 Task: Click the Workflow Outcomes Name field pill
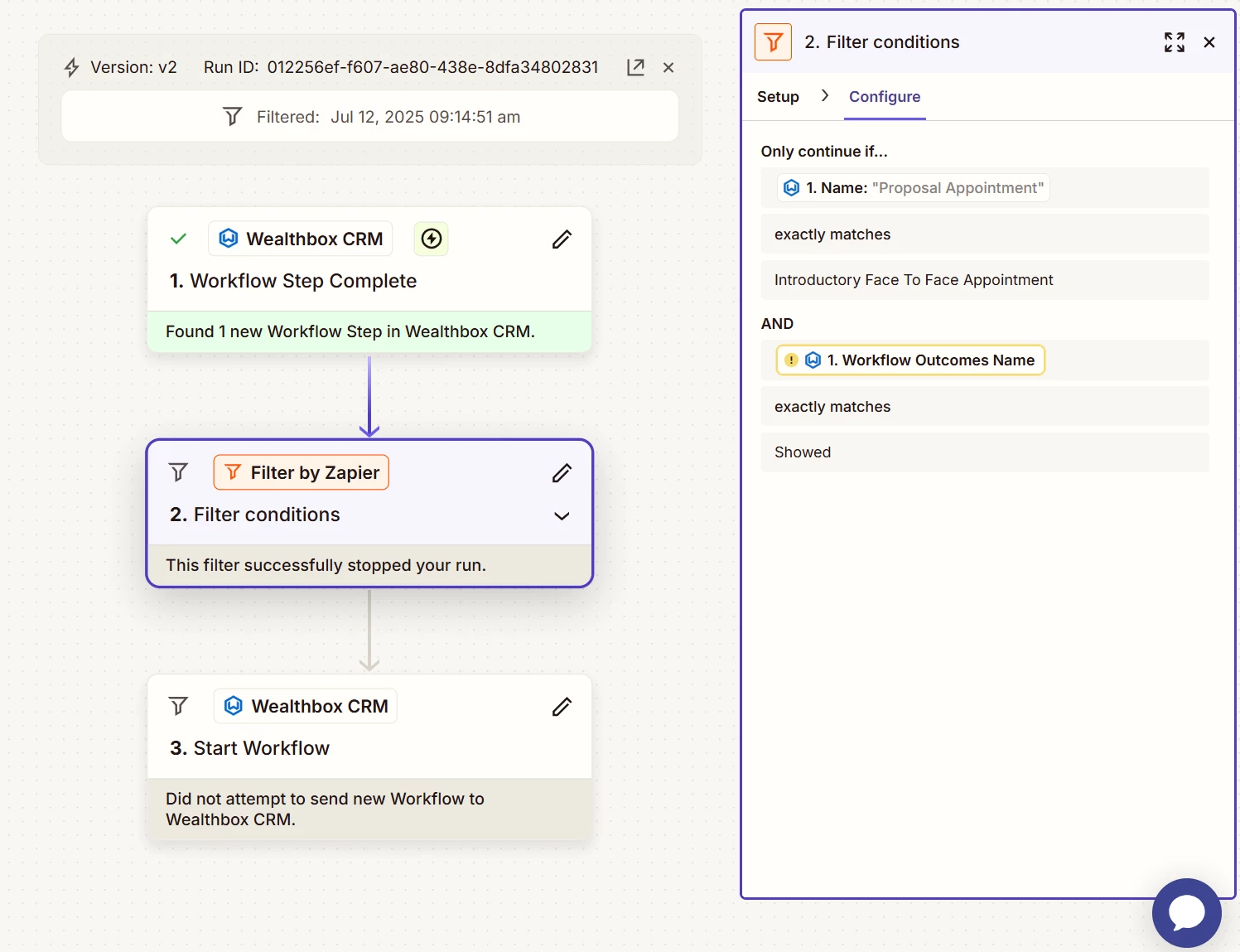coord(910,360)
